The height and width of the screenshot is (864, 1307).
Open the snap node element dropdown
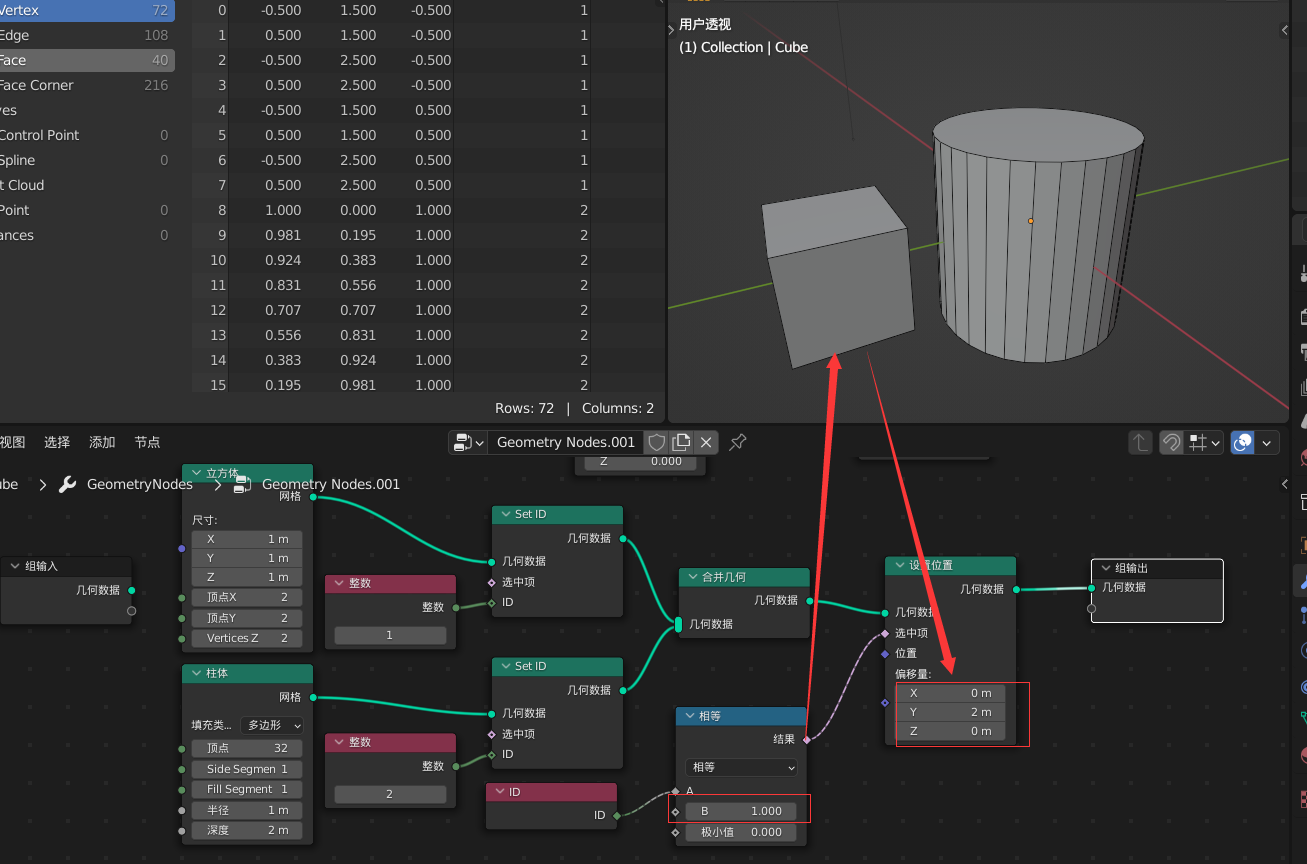coord(1203,442)
